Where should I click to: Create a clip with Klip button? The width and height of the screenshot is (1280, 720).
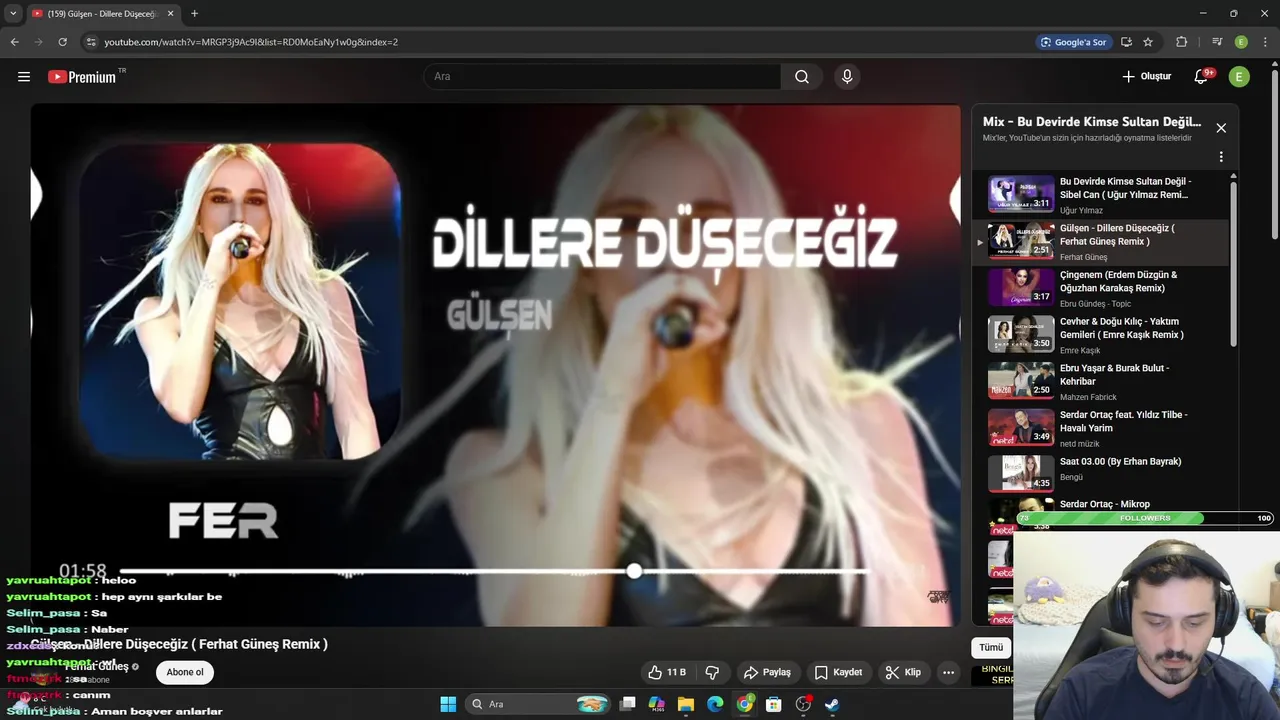[x=903, y=672]
